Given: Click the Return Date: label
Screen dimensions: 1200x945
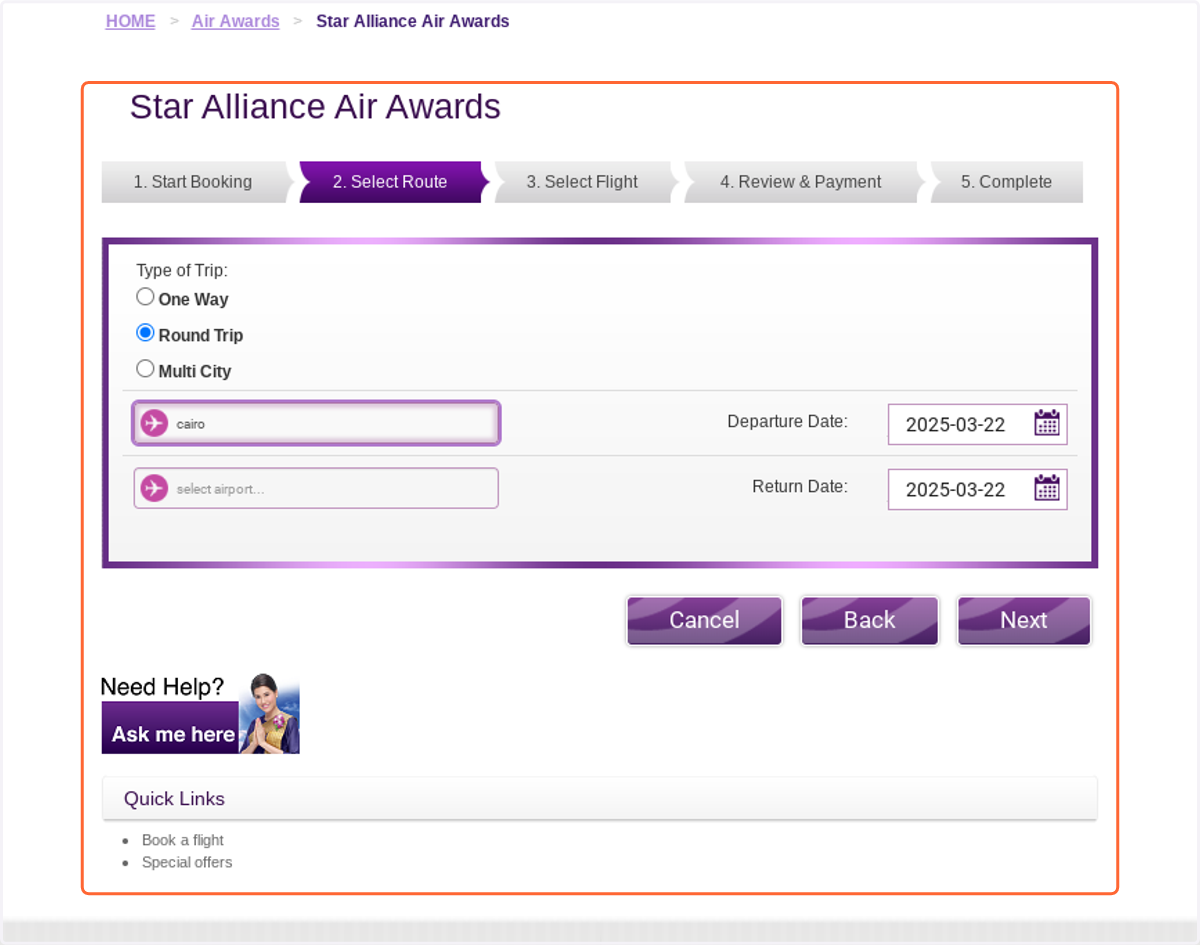Looking at the screenshot, I should click(x=800, y=487).
